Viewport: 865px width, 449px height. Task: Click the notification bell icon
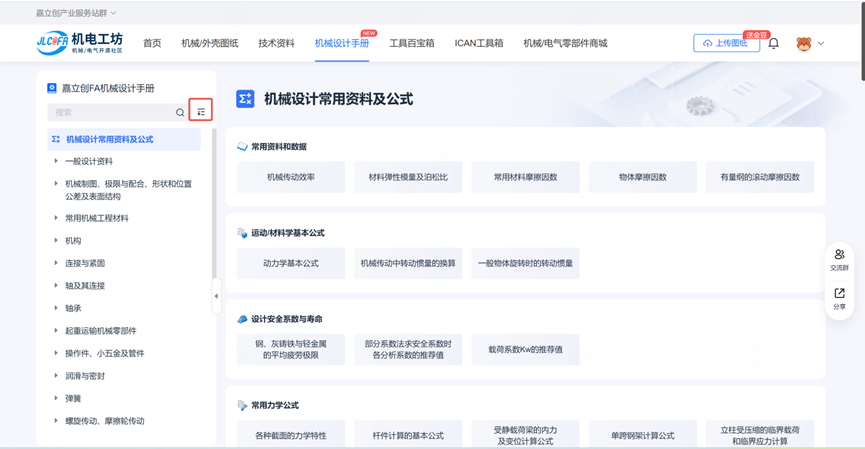773,43
